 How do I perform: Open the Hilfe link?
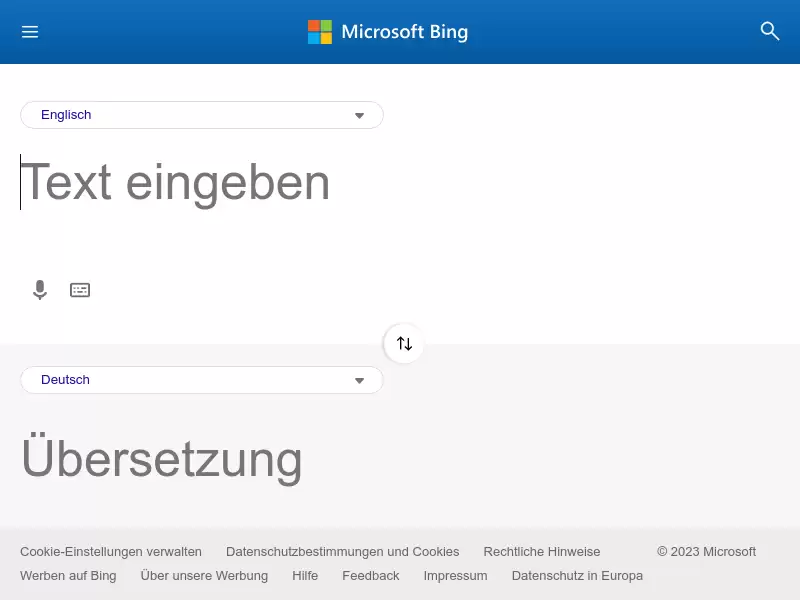coord(305,576)
